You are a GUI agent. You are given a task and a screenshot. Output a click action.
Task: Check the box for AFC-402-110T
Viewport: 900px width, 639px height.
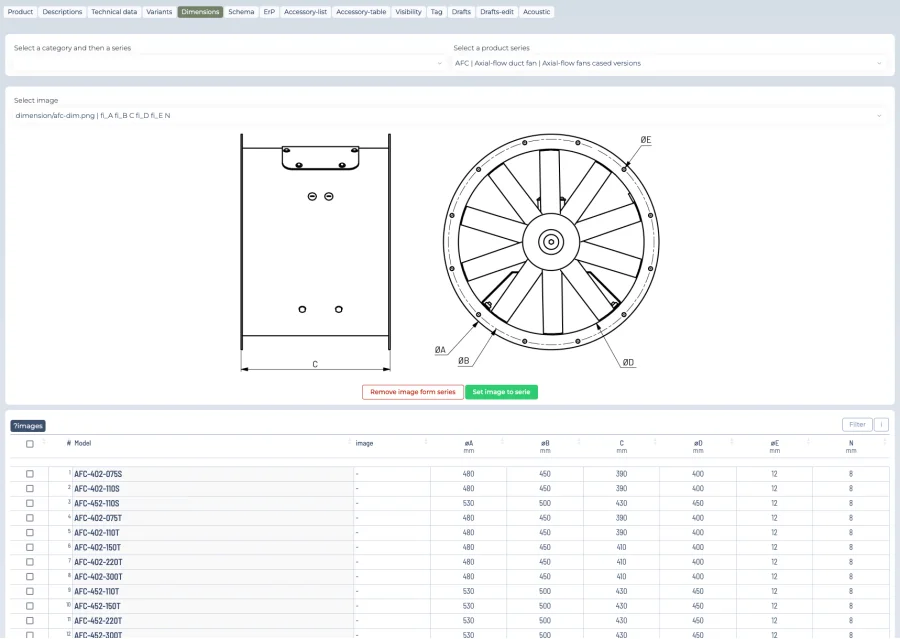[30, 533]
